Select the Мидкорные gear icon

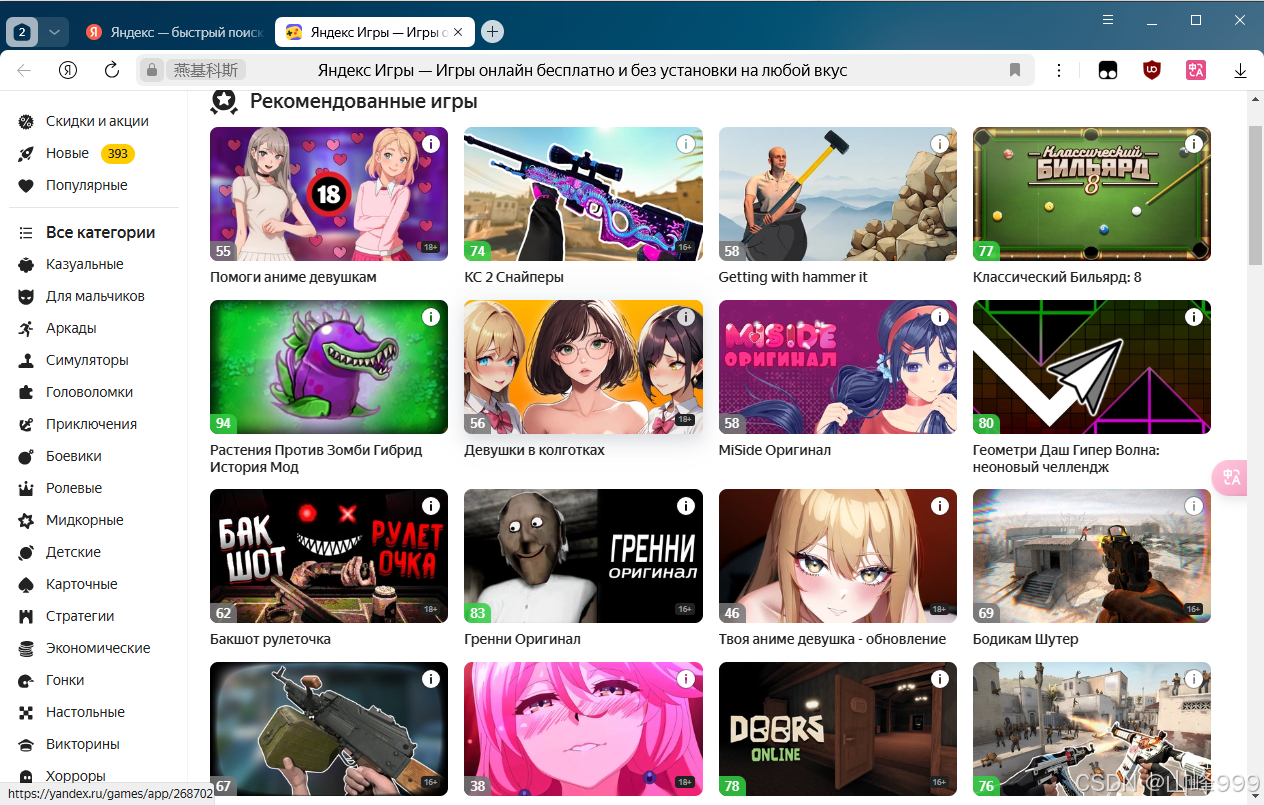(x=27, y=520)
